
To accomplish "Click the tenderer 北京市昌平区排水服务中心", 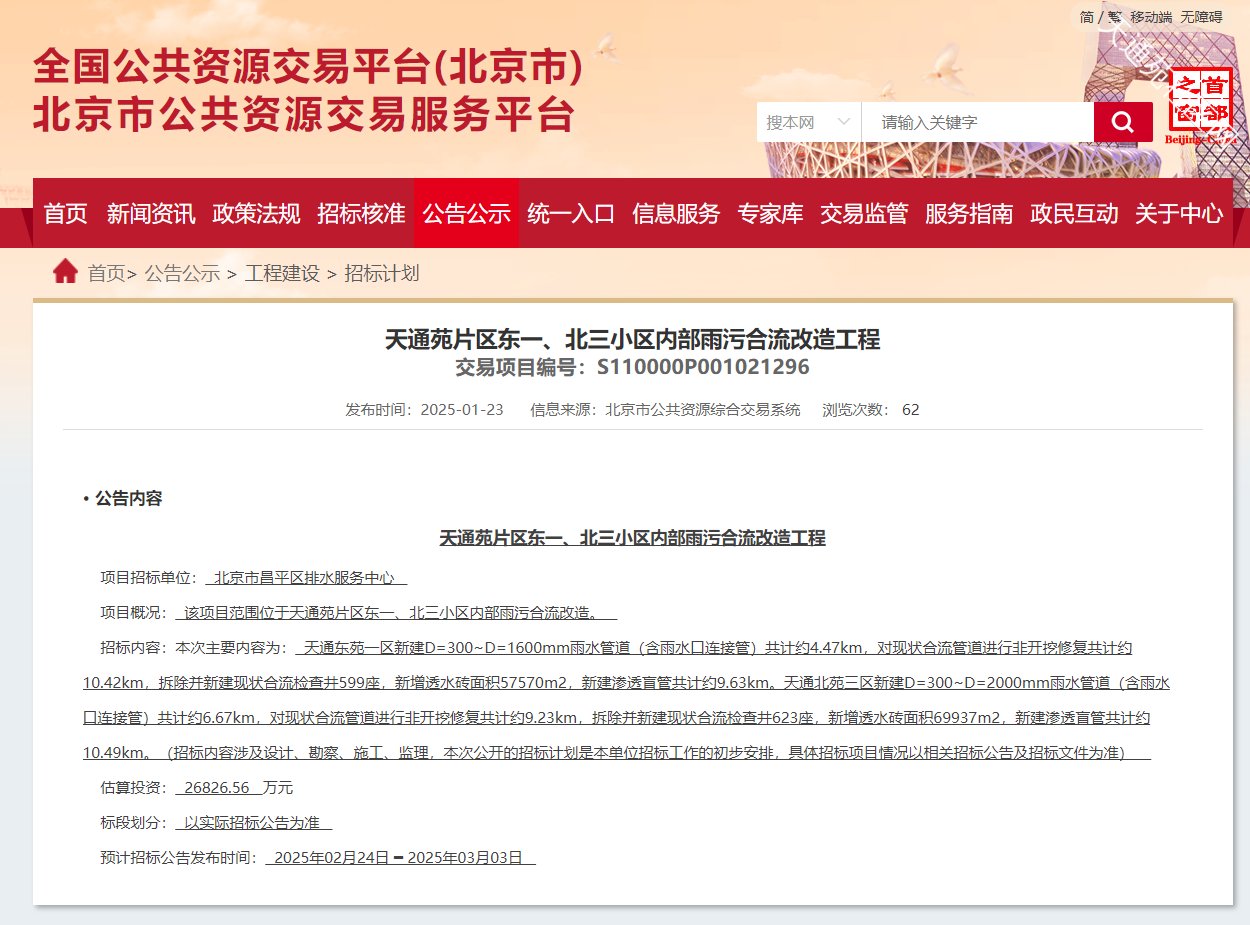I will (305, 578).
